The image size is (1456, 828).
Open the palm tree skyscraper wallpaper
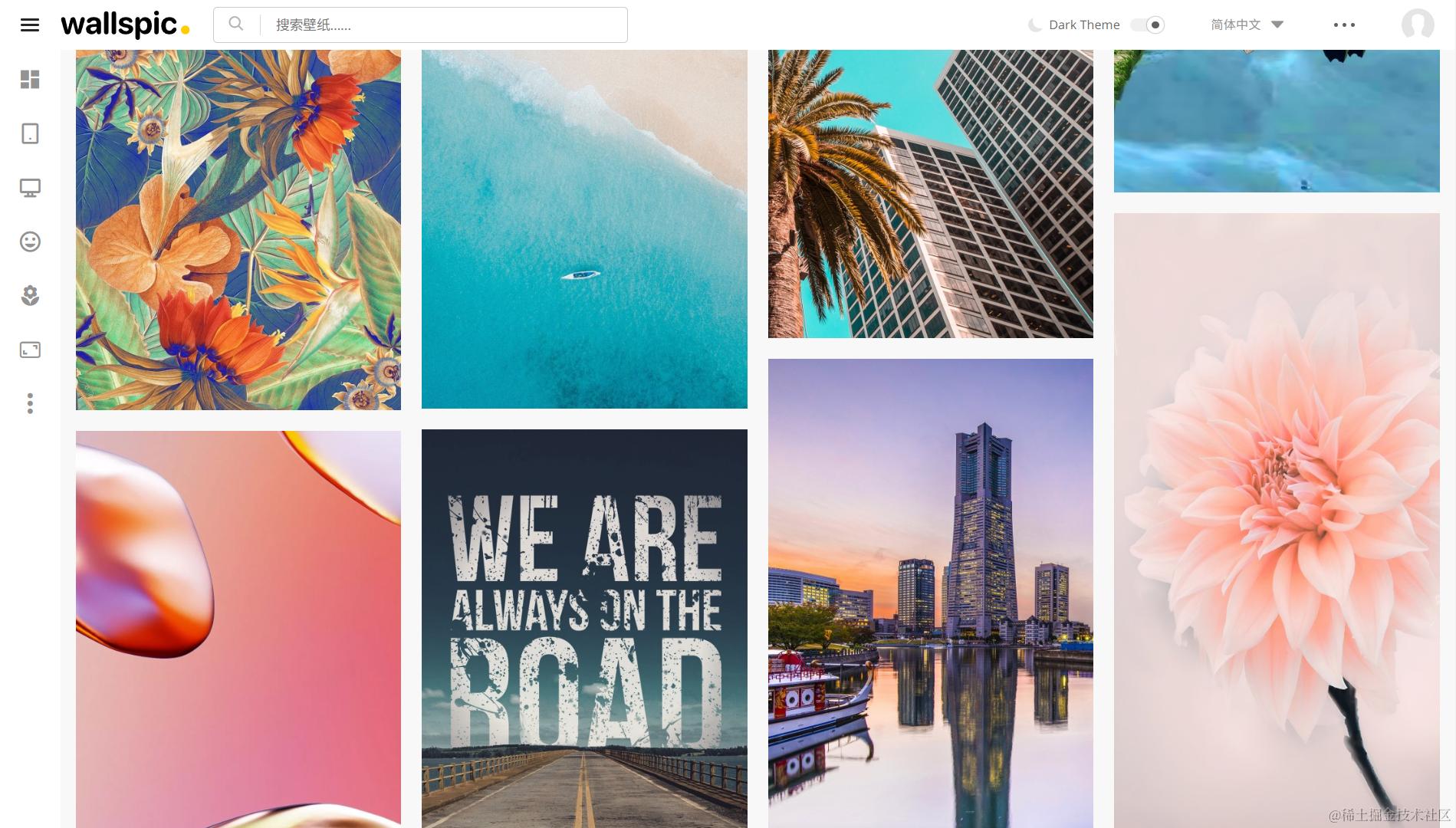click(931, 194)
